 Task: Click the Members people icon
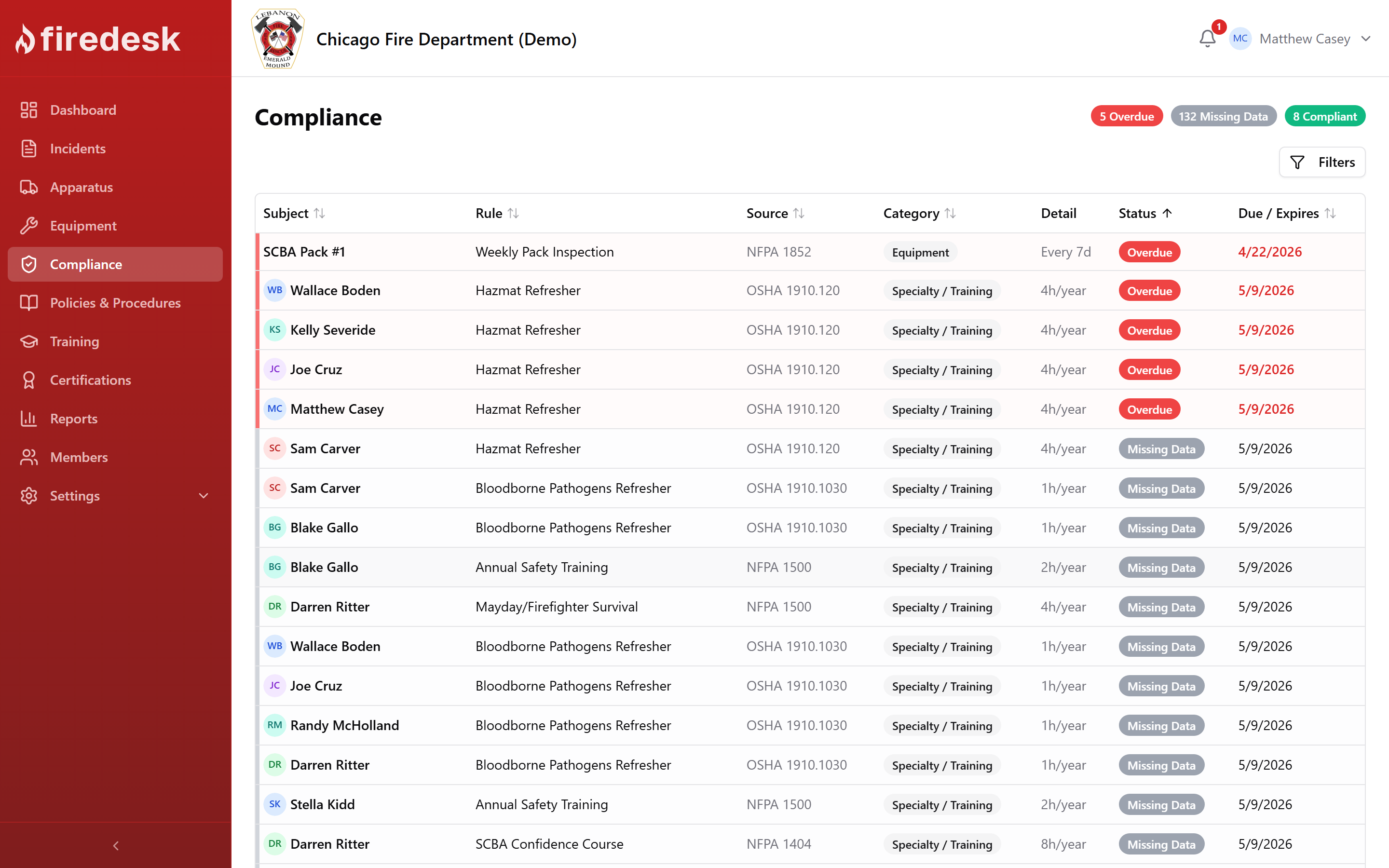[x=29, y=457]
